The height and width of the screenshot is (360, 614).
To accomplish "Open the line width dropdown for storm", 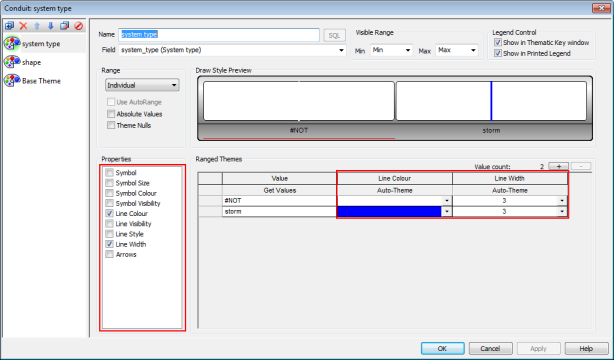I will (x=562, y=212).
